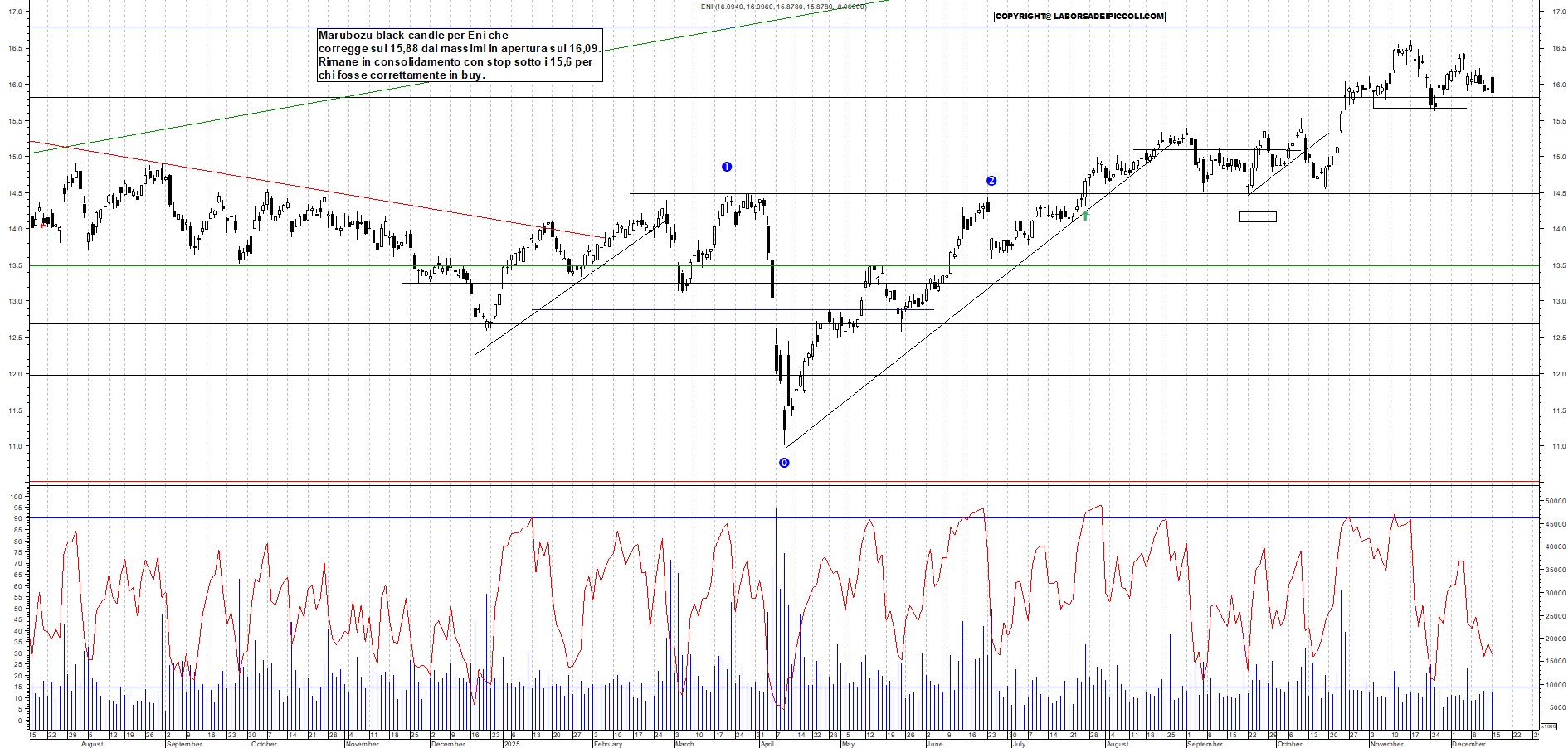
Task: Click the 2025 year label on the time axis
Action: (x=512, y=744)
